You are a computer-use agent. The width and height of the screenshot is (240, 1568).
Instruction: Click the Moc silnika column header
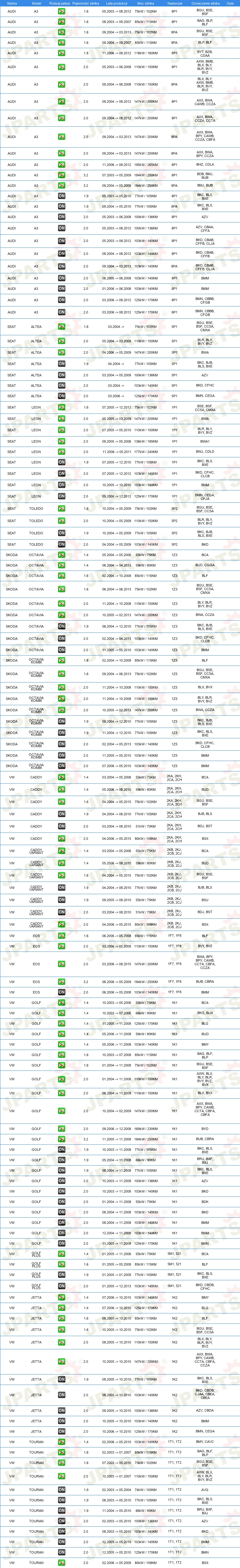pyautogui.click(x=145, y=3)
